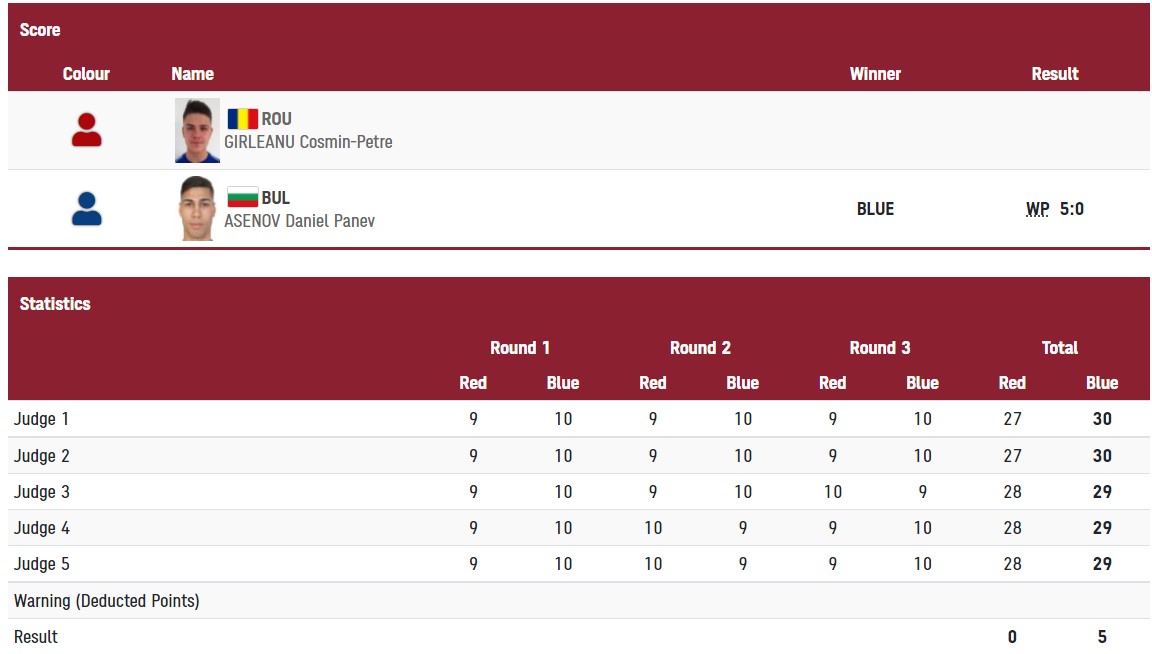Screen dimensions: 1152x654
Task: Select the GIRLEANU Cosmin-Petre name link
Action: click(x=309, y=142)
